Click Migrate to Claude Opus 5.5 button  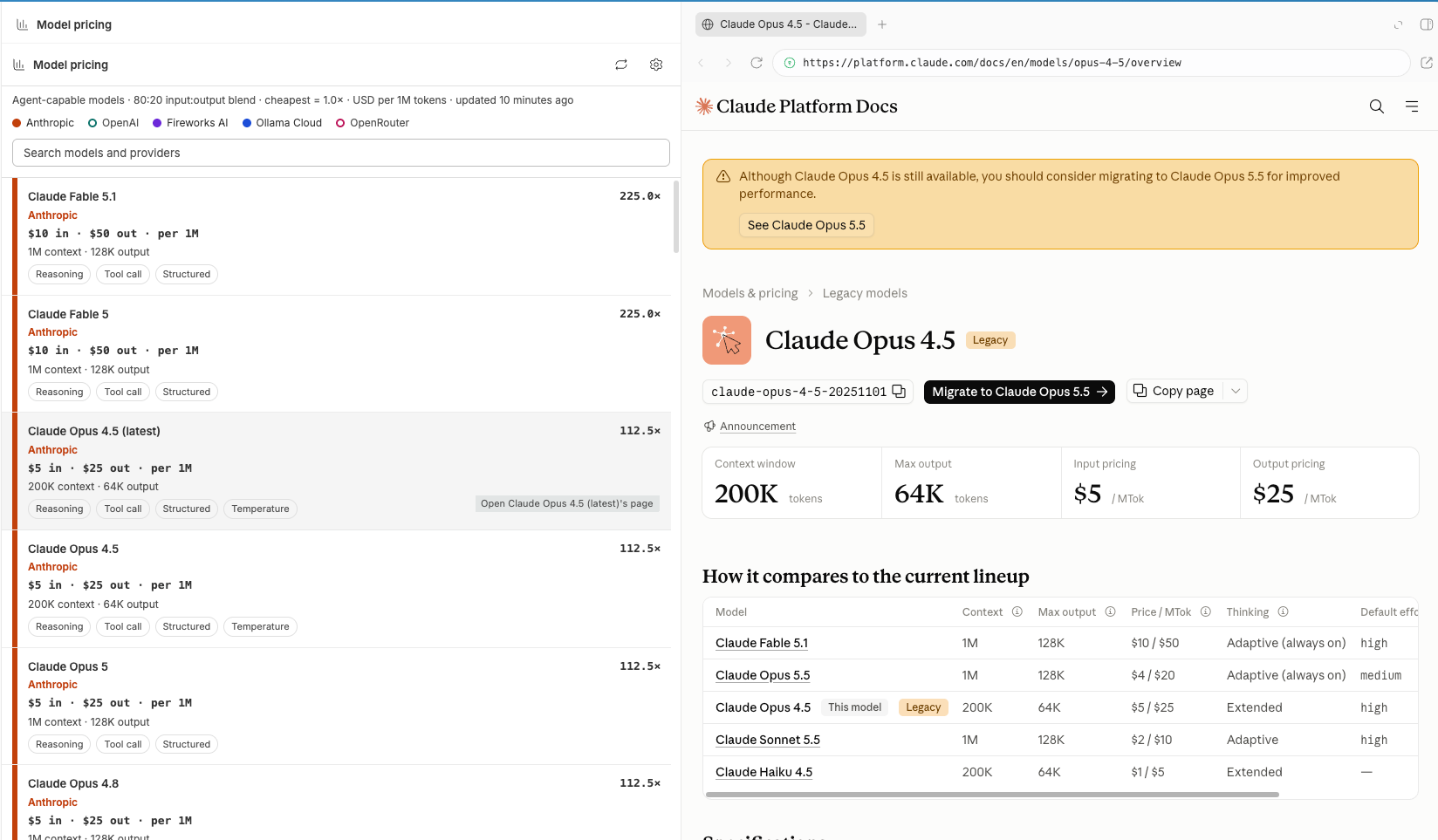coord(1020,392)
